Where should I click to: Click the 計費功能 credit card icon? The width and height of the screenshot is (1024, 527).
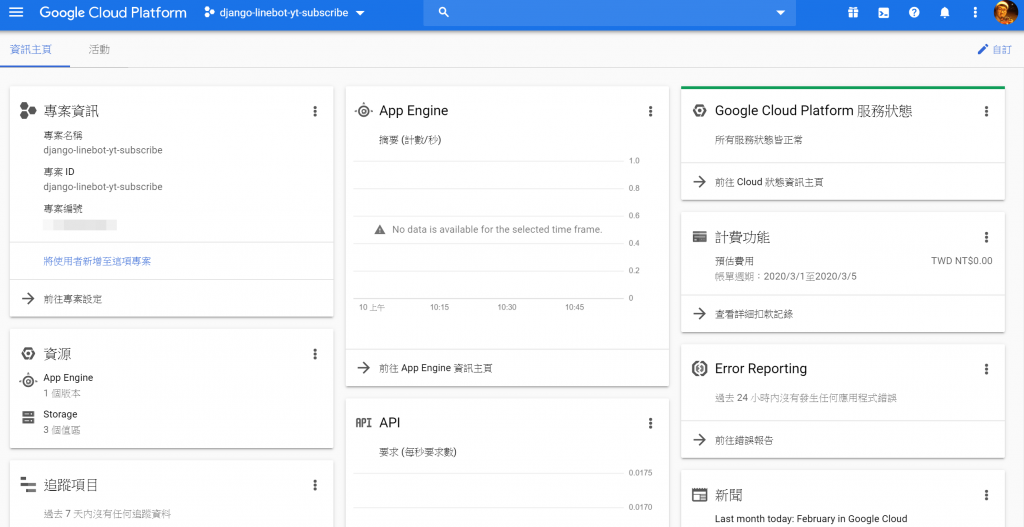[699, 236]
